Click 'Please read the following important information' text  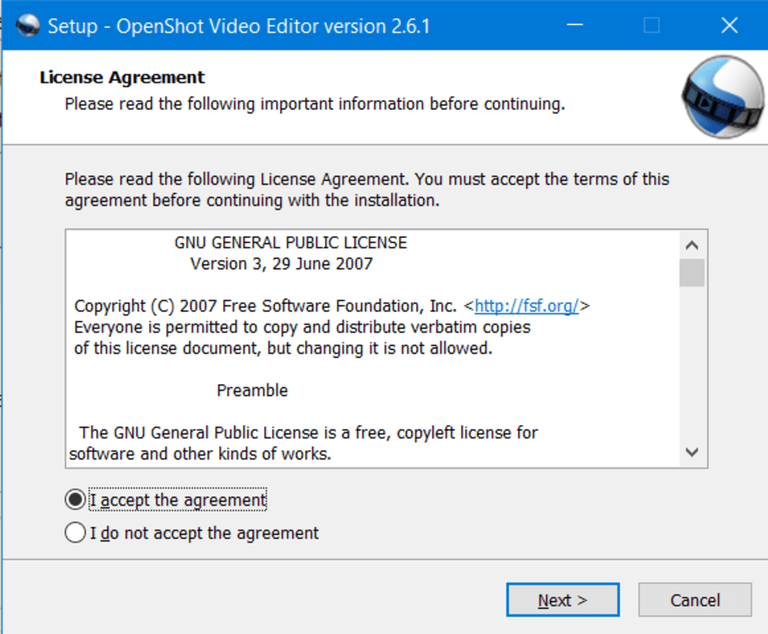click(315, 104)
